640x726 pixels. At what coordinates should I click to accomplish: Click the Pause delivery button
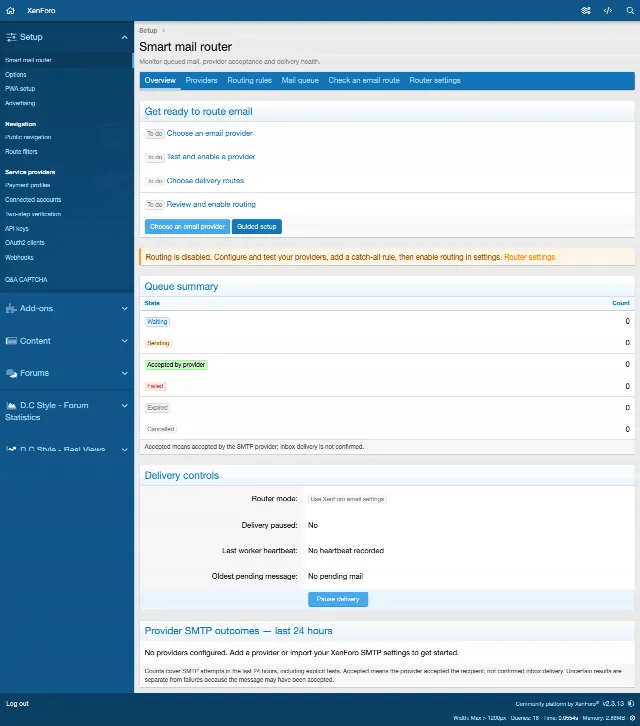(338, 599)
